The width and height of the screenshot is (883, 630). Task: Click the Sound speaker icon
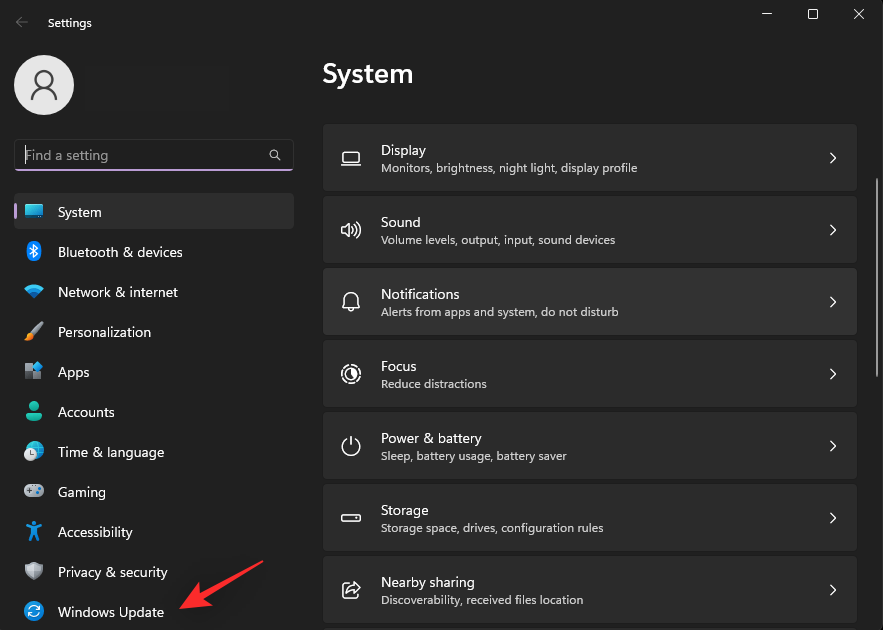point(350,230)
